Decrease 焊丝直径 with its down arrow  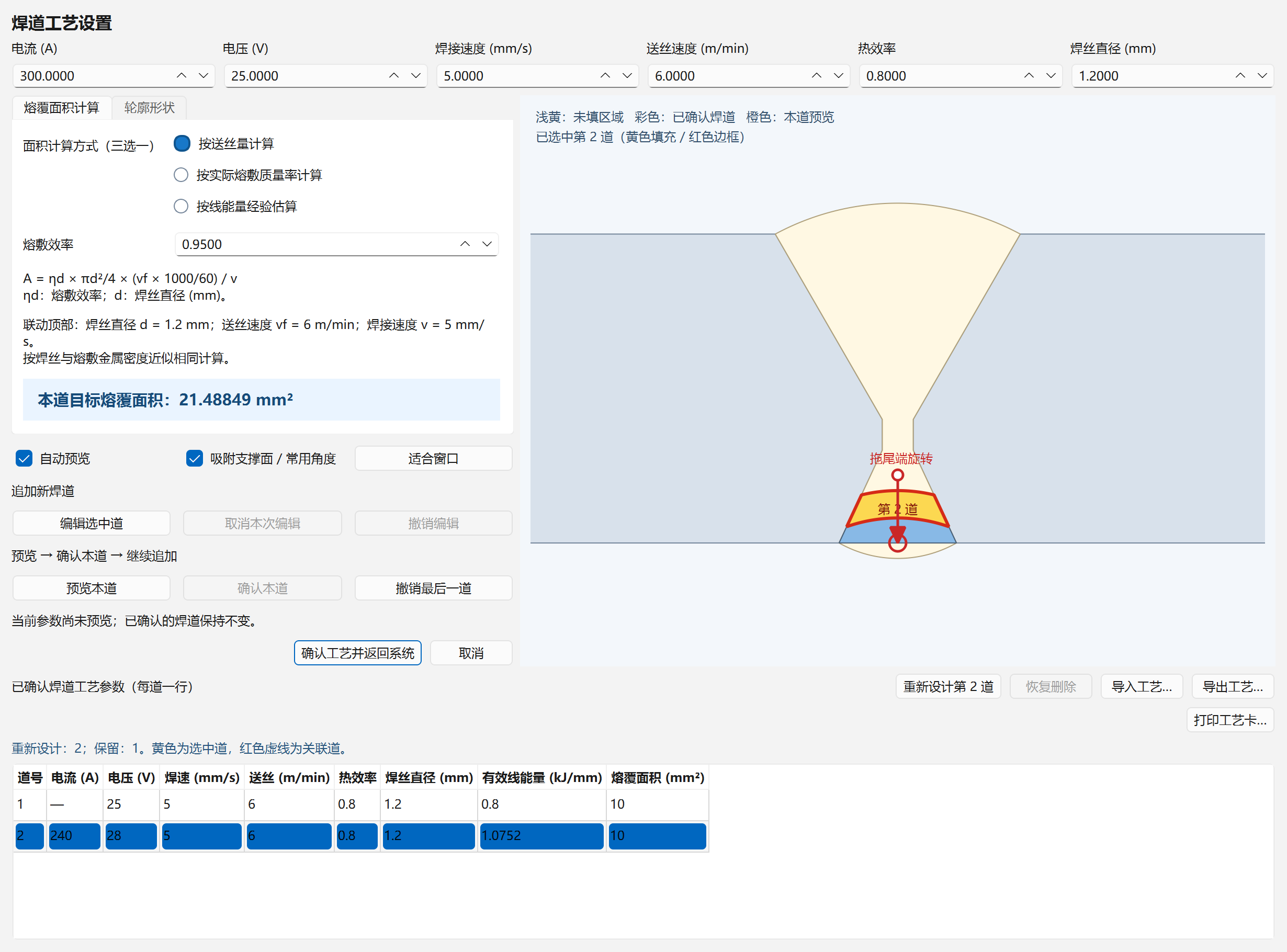pyautogui.click(x=1262, y=75)
